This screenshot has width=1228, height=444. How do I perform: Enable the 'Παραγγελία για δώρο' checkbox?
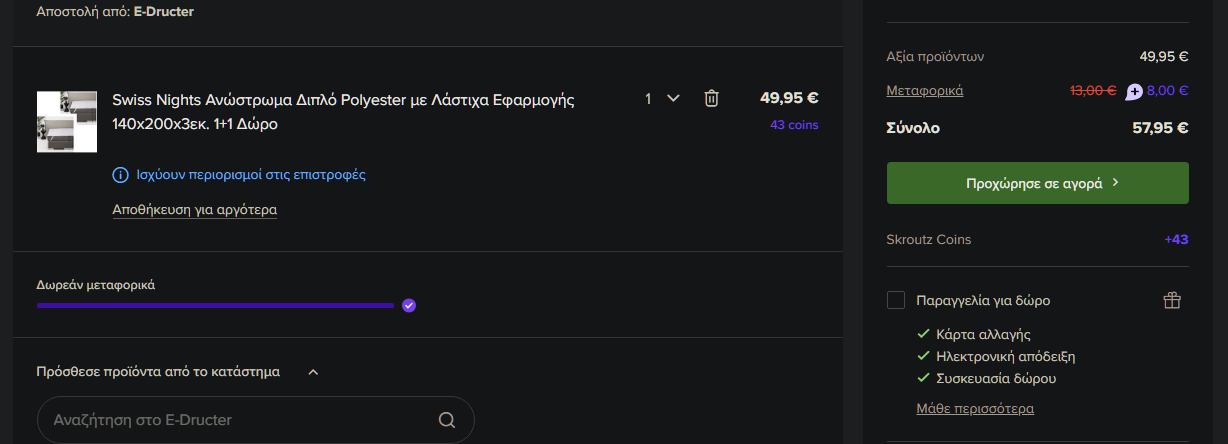pos(896,300)
